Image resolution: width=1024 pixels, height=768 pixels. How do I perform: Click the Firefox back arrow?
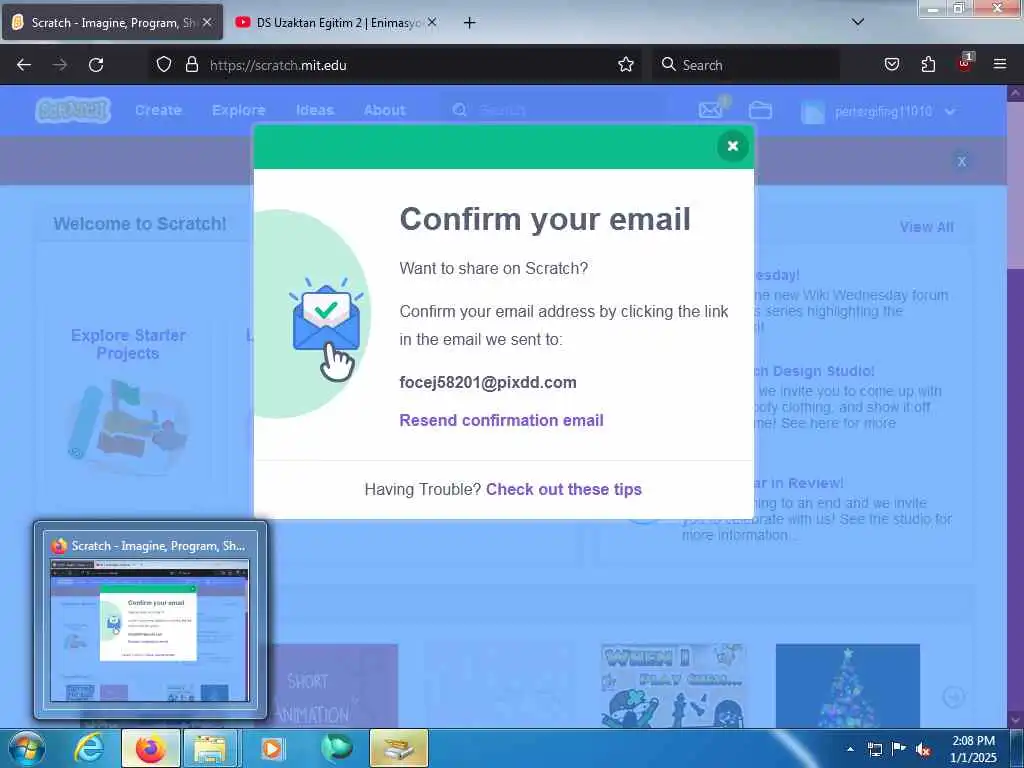coord(24,65)
